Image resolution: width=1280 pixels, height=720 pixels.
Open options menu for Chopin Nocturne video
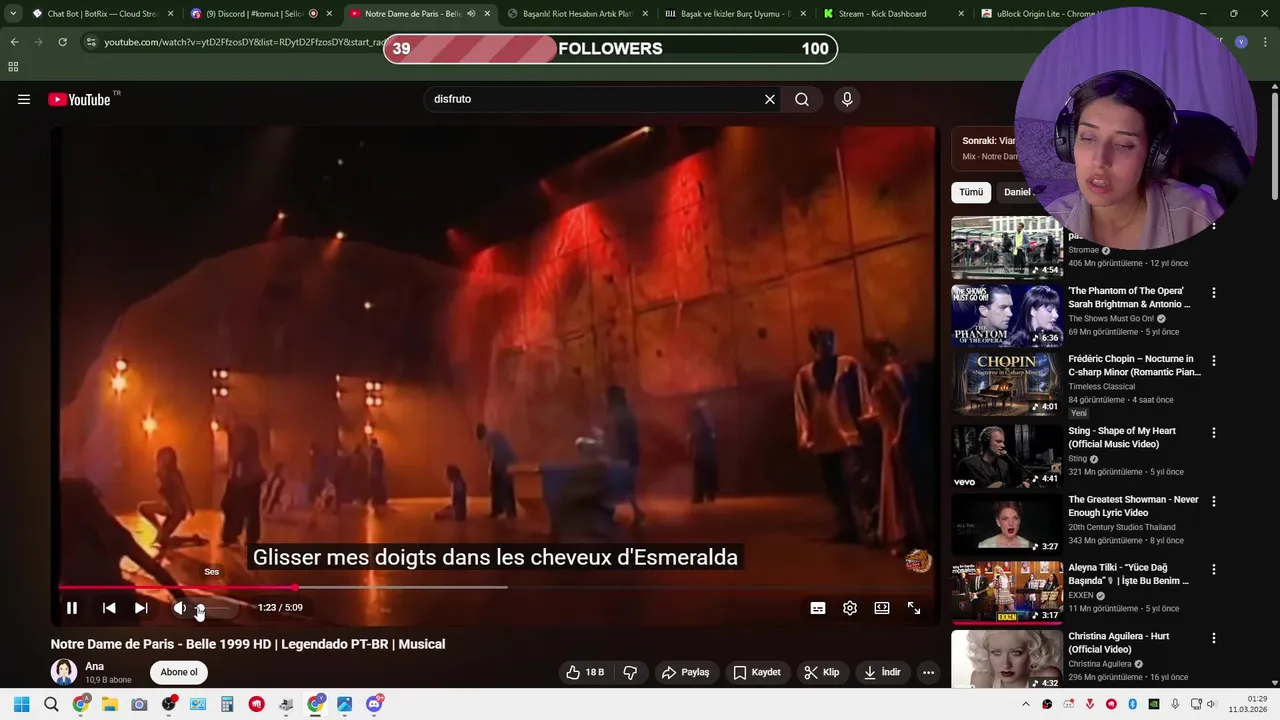1214,361
